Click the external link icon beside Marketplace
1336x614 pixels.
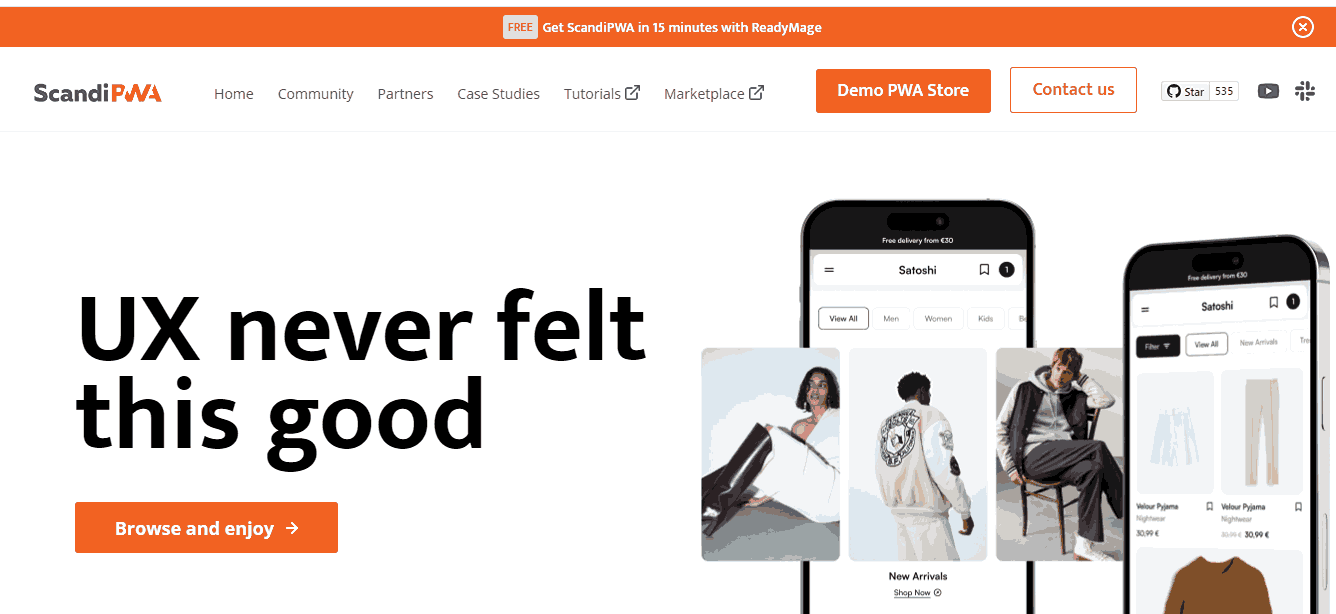(x=757, y=93)
